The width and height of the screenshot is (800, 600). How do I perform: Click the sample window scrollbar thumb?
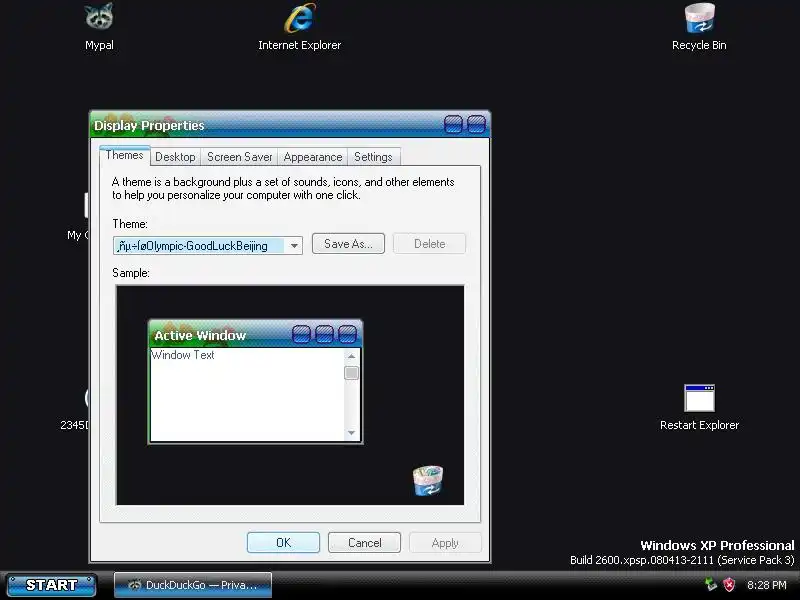point(351,373)
